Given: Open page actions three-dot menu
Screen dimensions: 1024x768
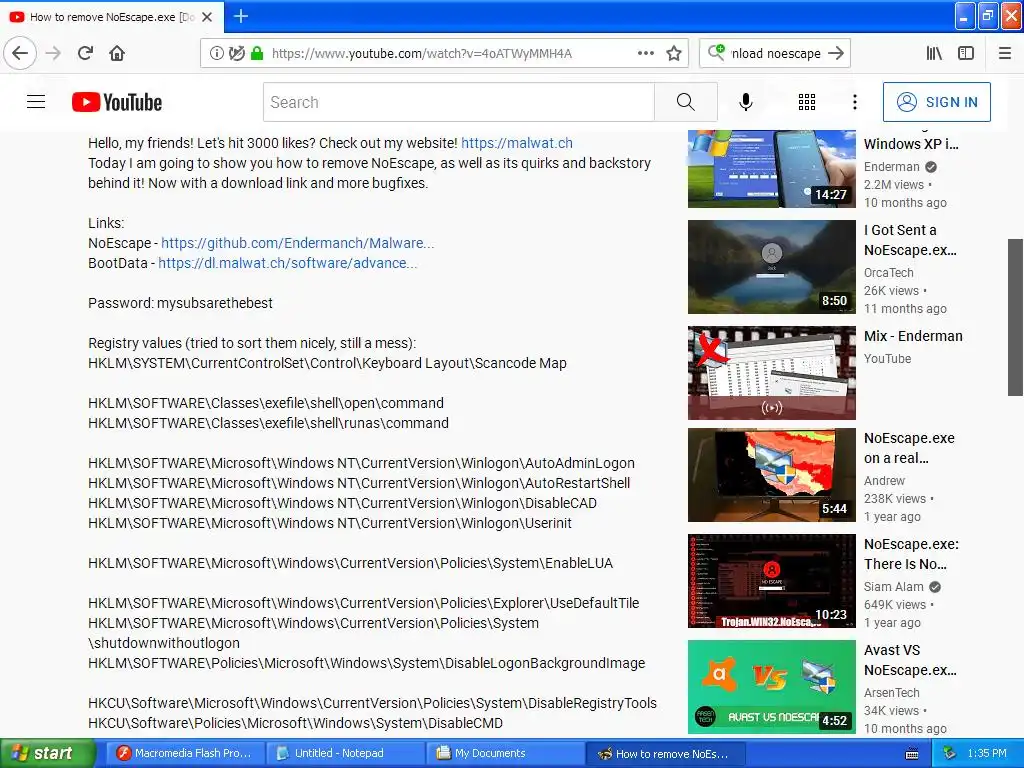Looking at the screenshot, I should 646,54.
